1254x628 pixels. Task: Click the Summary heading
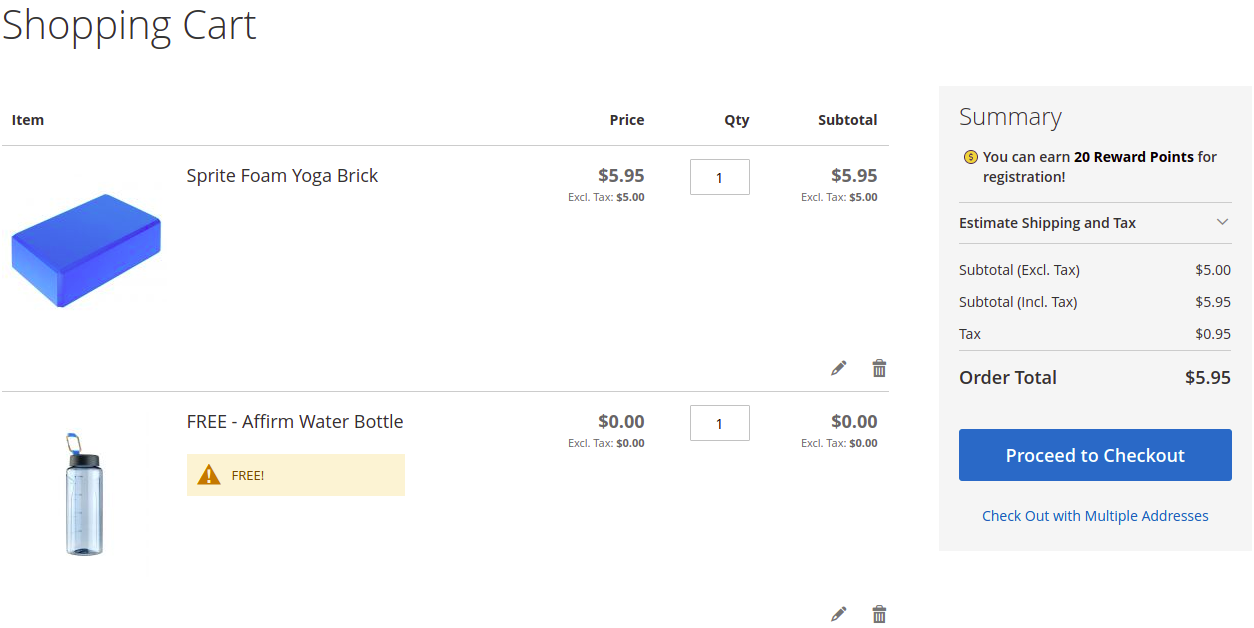(x=1010, y=117)
